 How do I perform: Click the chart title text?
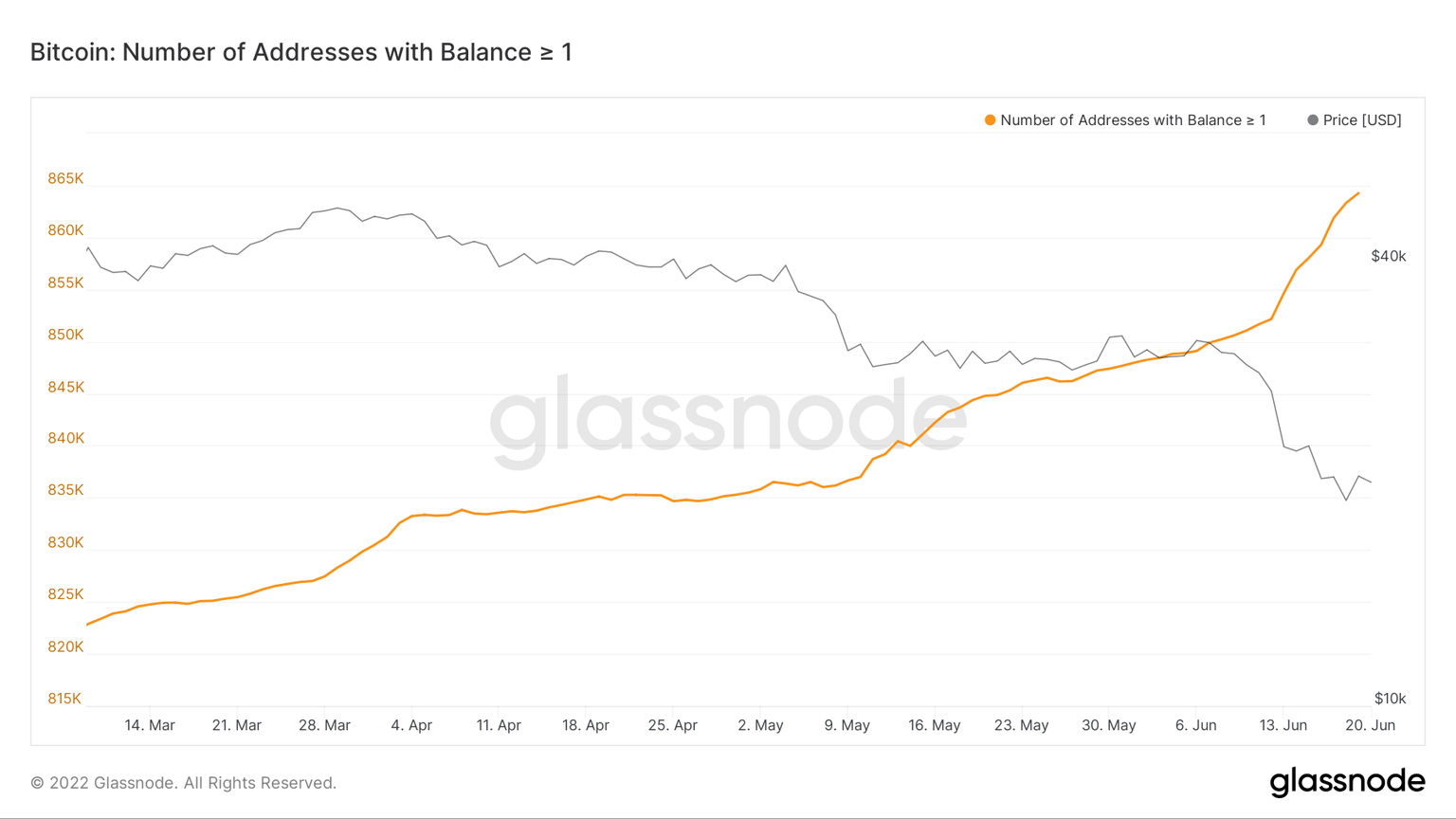point(301,52)
